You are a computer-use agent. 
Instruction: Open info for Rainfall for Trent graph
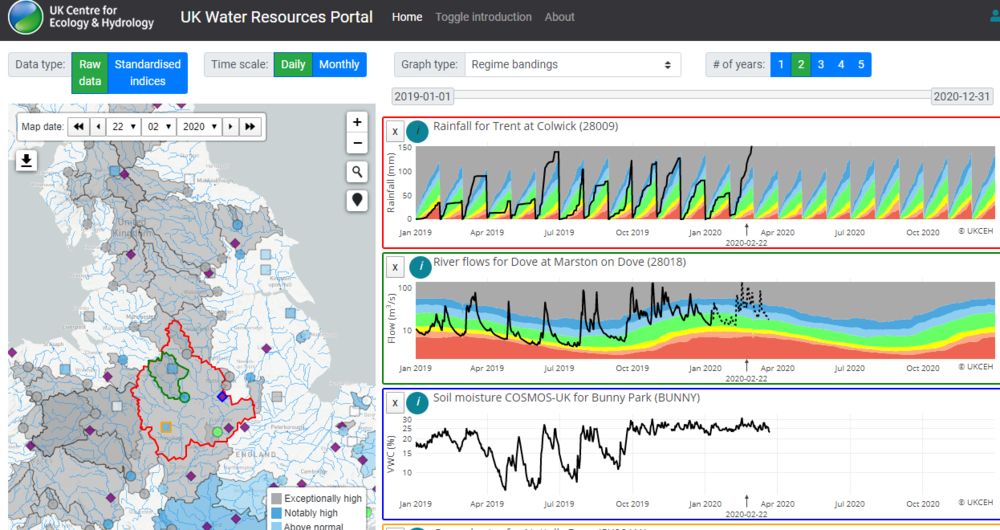click(420, 131)
